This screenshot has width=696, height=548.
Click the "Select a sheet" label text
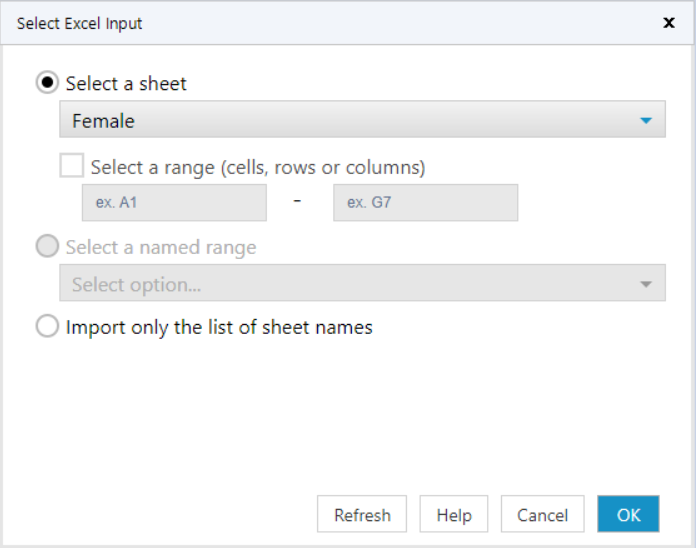point(126,83)
